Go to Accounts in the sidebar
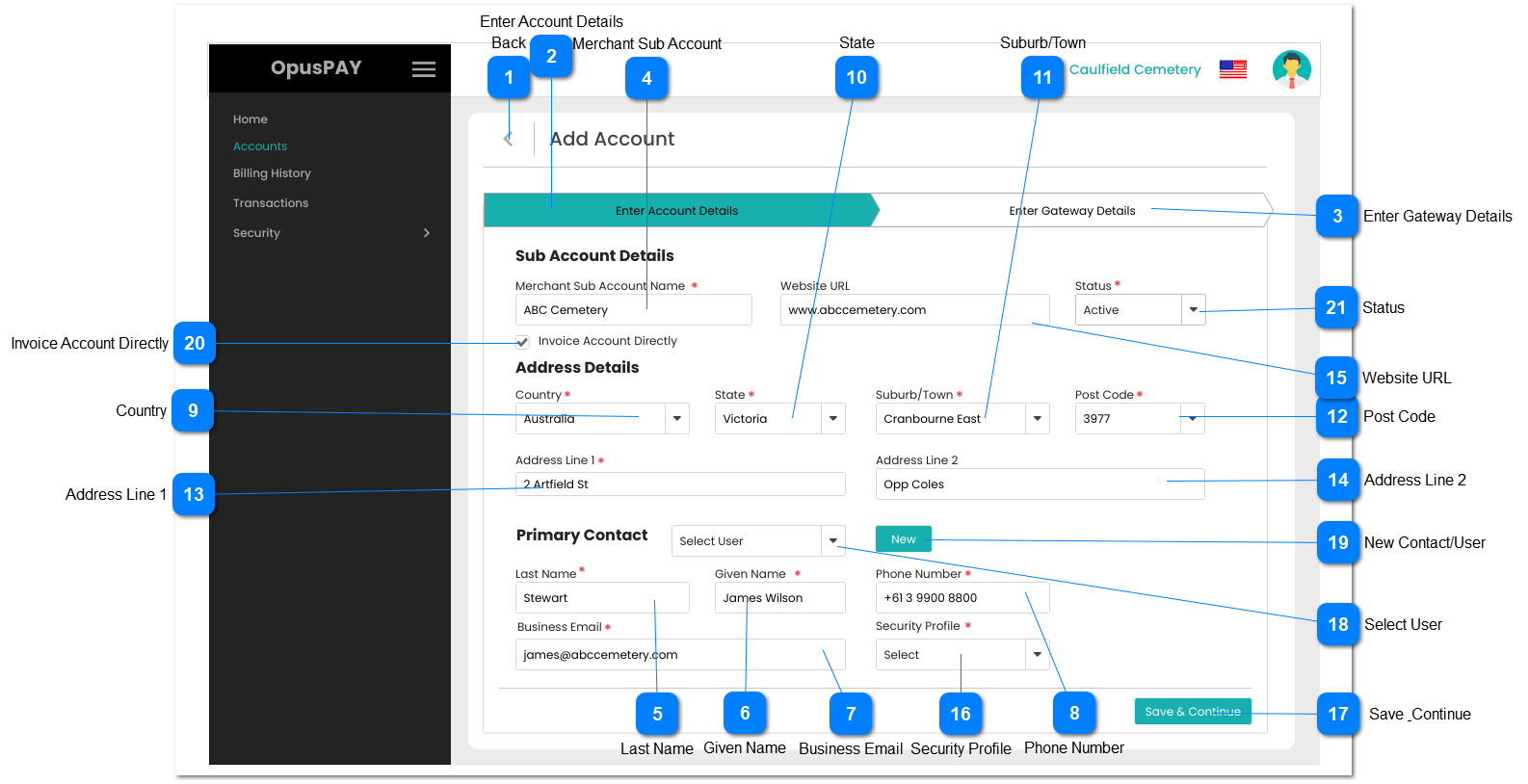Screen dimensions: 1528x784 click(x=260, y=146)
